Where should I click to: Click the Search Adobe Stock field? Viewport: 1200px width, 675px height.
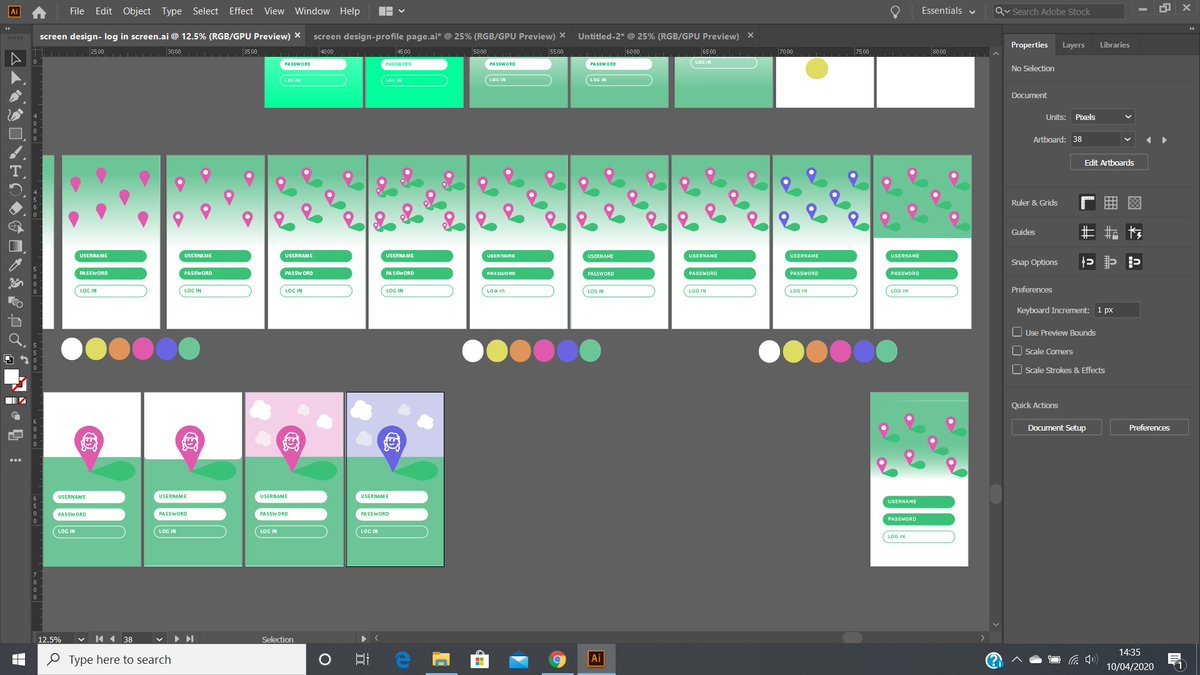[1059, 11]
